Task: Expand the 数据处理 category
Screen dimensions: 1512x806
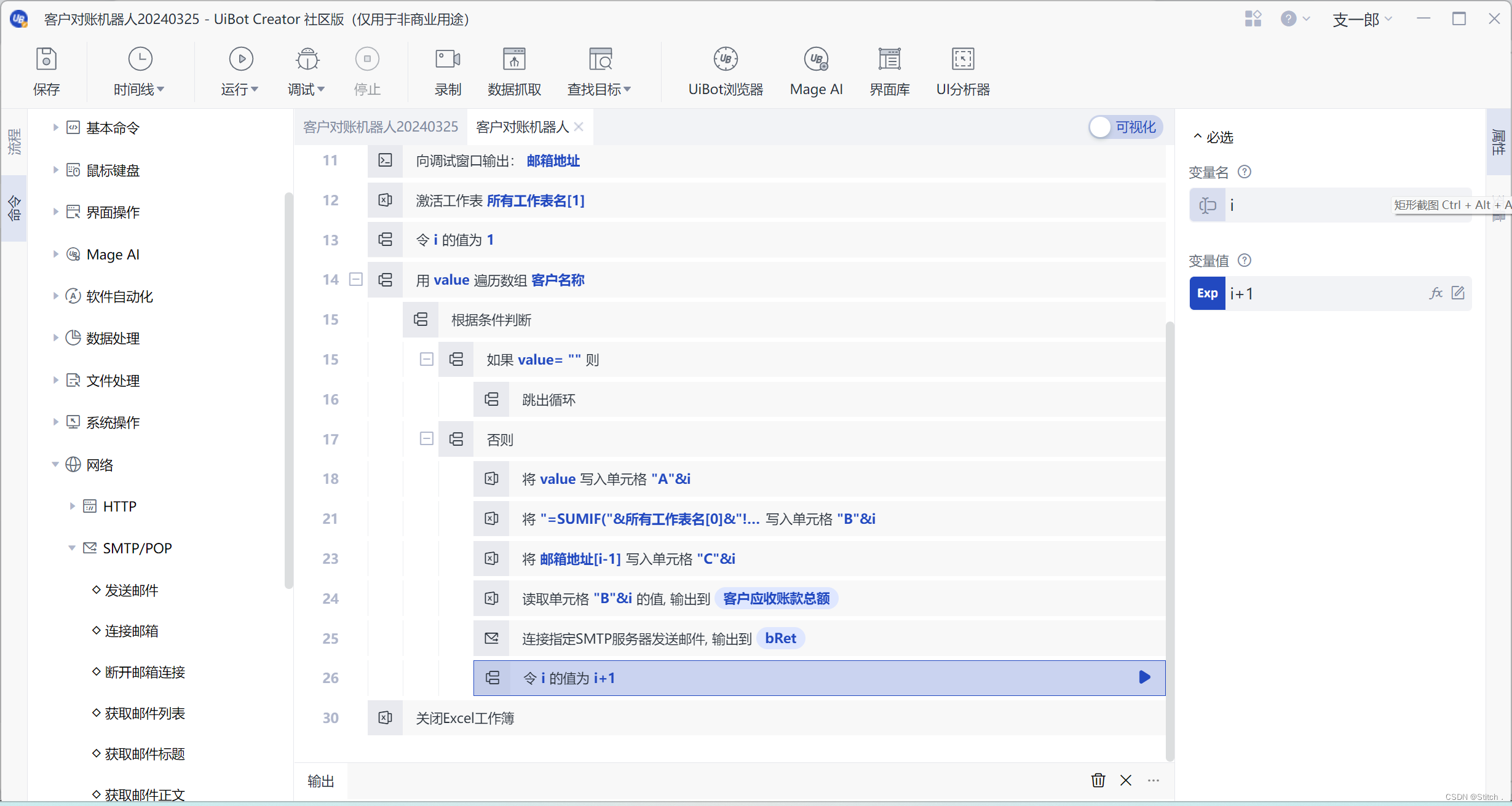Action: (x=55, y=338)
